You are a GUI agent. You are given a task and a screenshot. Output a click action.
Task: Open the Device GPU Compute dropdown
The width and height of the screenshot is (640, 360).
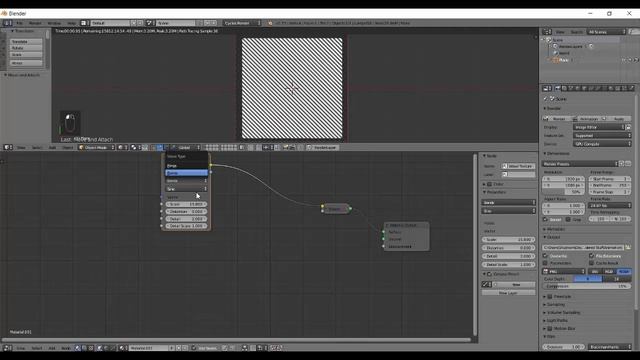pyautogui.click(x=602, y=144)
